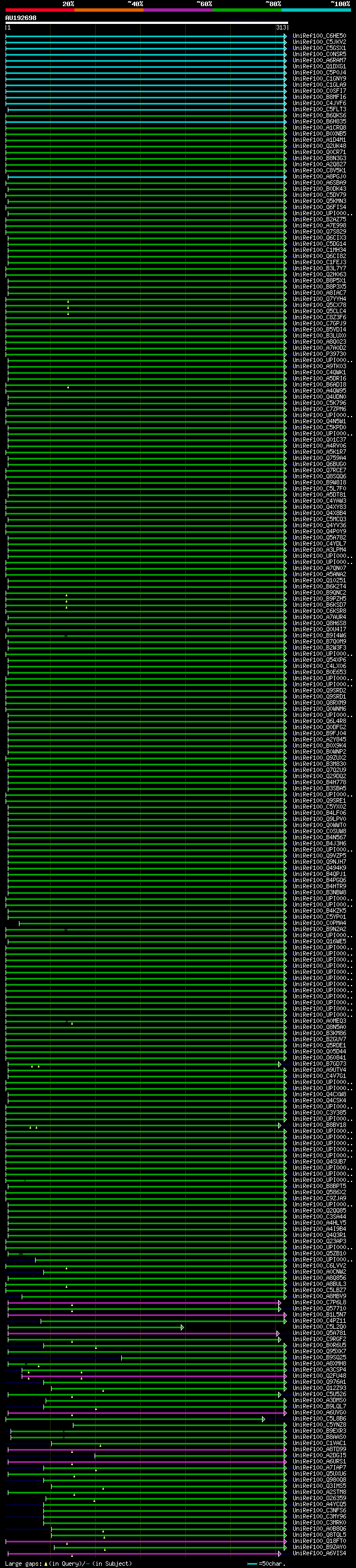The image size is (356, 1568).
Task: Select the UniRef100_A6URS1 label
Action: tap(319, 1462)
